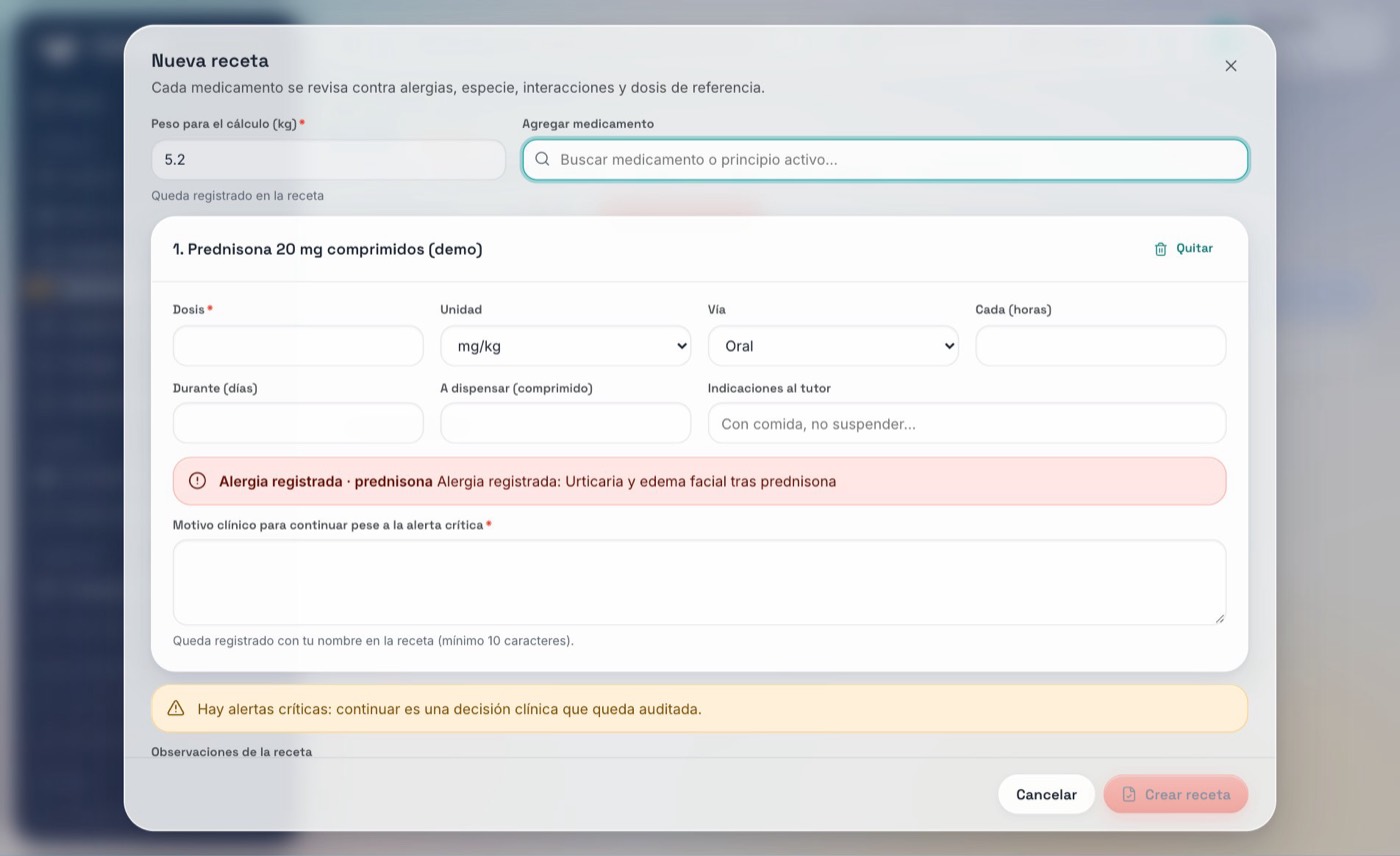
Task: Click the Dosis input field
Action: [298, 346]
